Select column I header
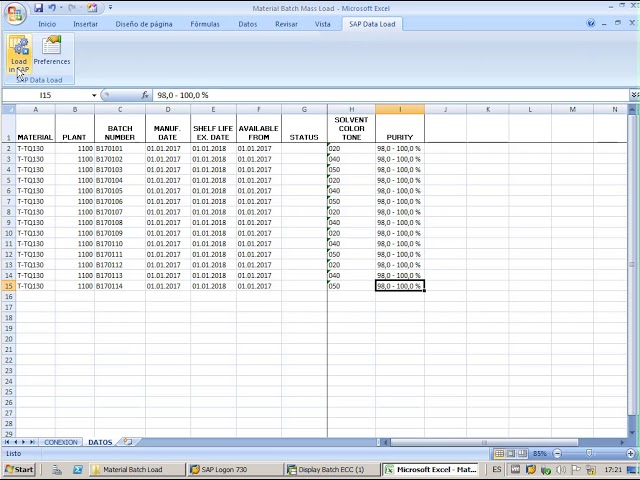Viewport: 640px width, 480px height. [400, 109]
